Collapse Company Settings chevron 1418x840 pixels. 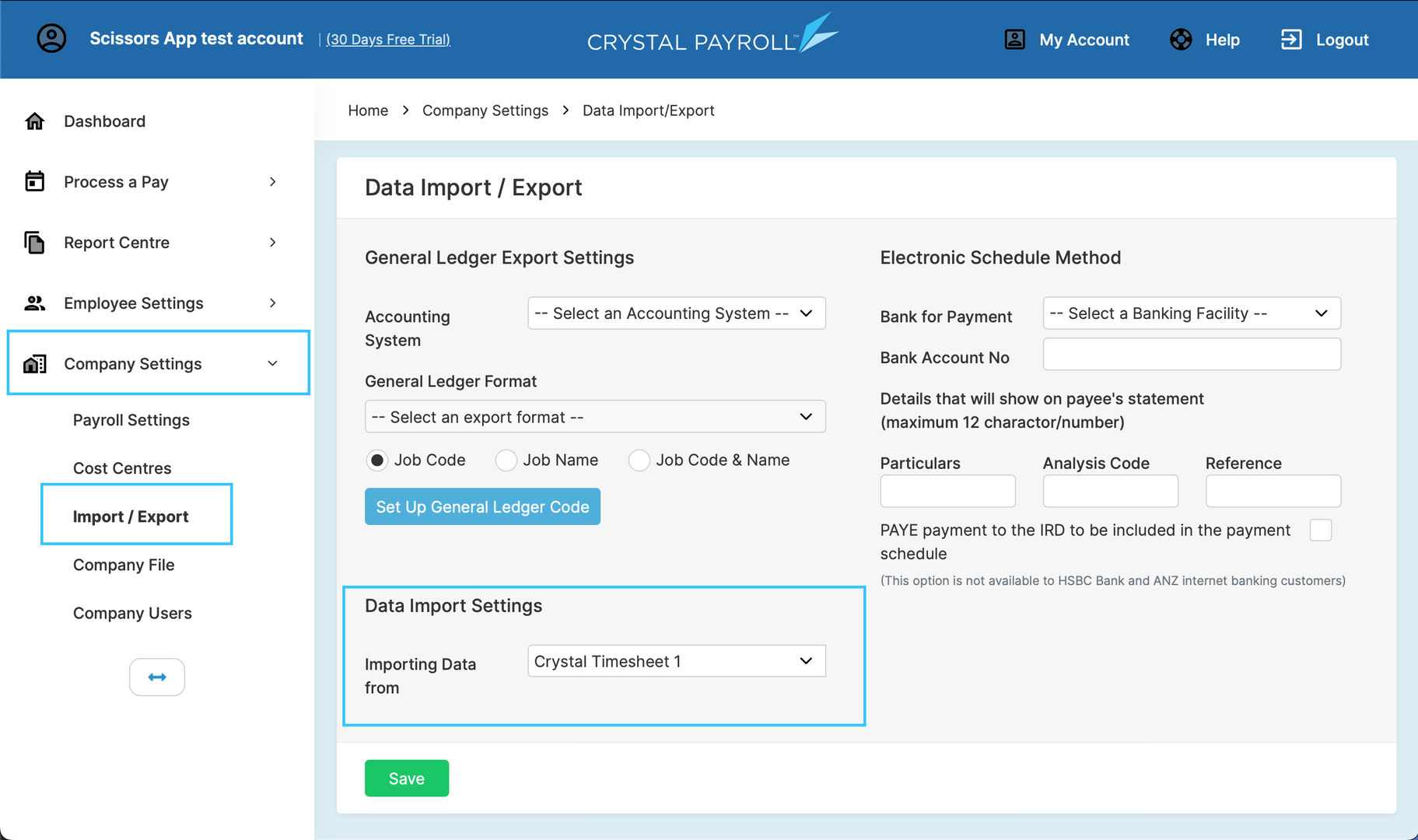click(x=272, y=363)
